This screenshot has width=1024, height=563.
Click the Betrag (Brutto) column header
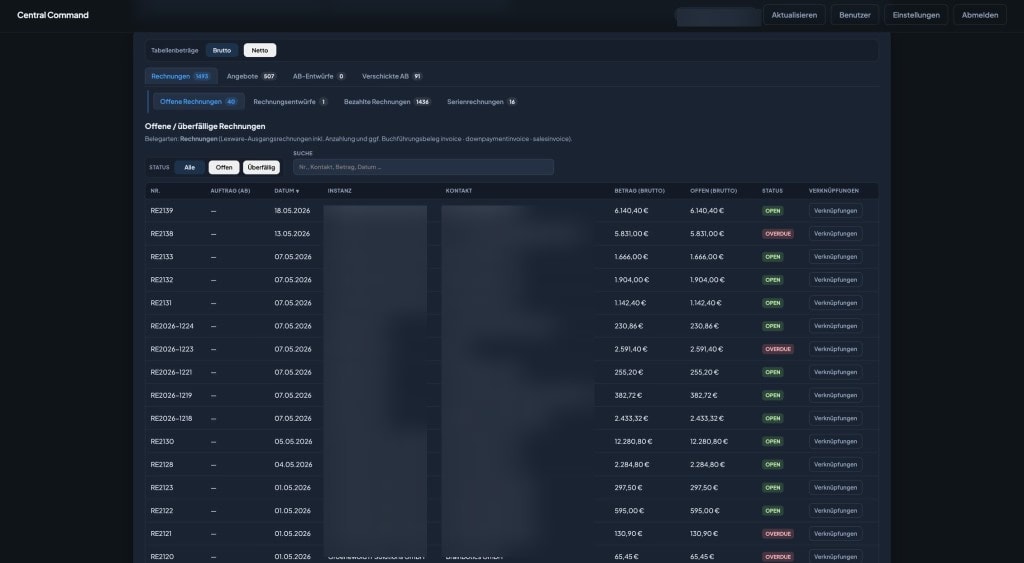click(639, 191)
